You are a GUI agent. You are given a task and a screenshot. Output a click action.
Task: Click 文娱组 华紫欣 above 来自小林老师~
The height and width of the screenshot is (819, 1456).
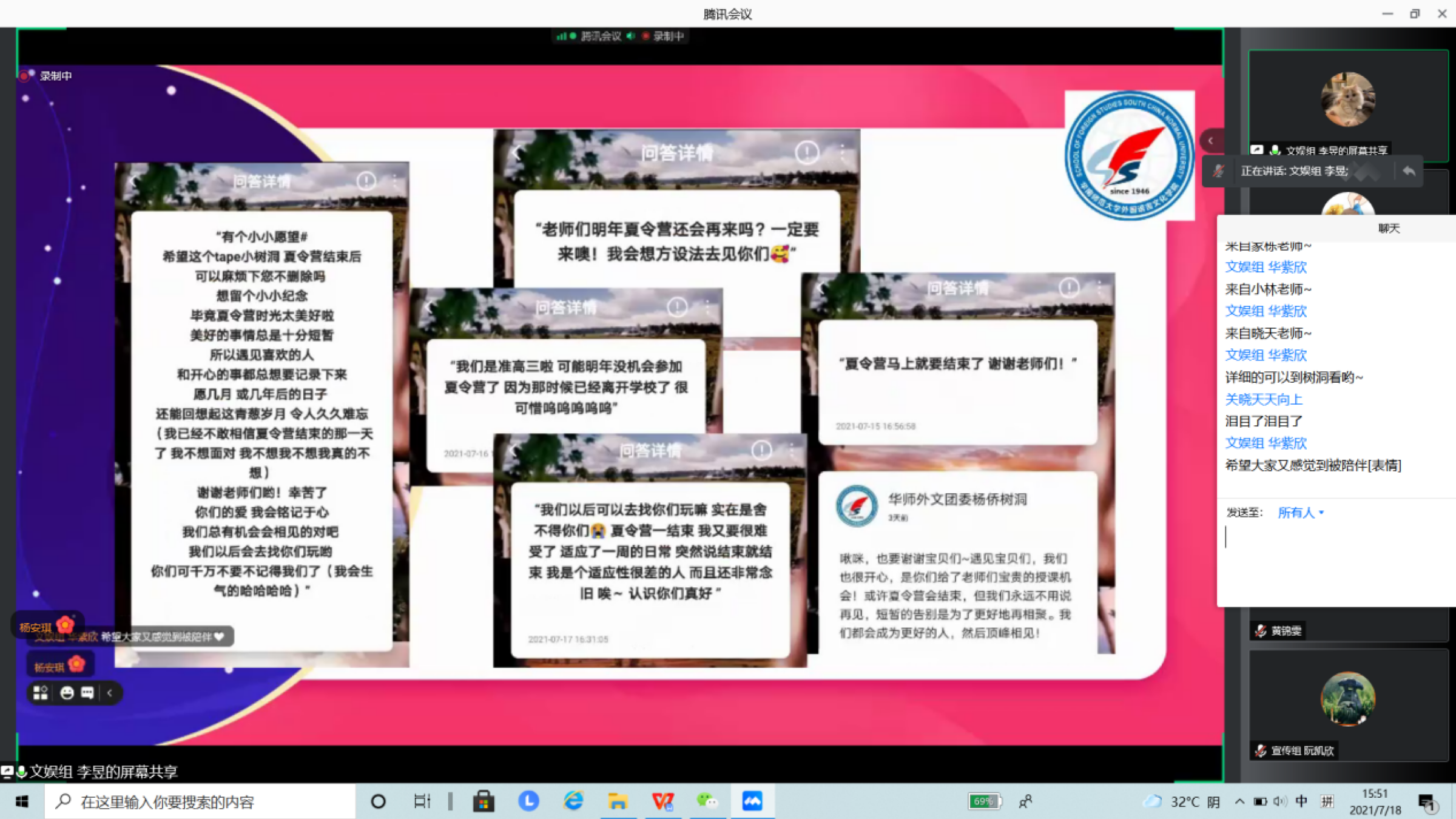pos(1266,267)
